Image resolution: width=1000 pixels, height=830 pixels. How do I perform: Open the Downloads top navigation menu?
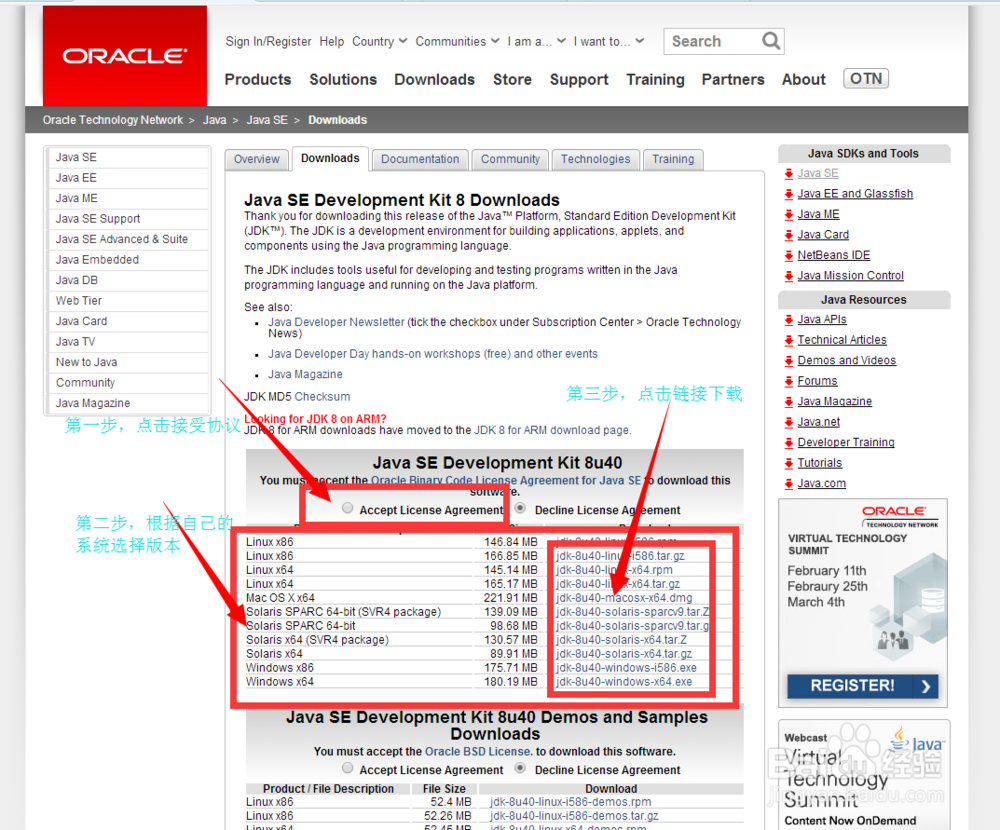tap(434, 80)
